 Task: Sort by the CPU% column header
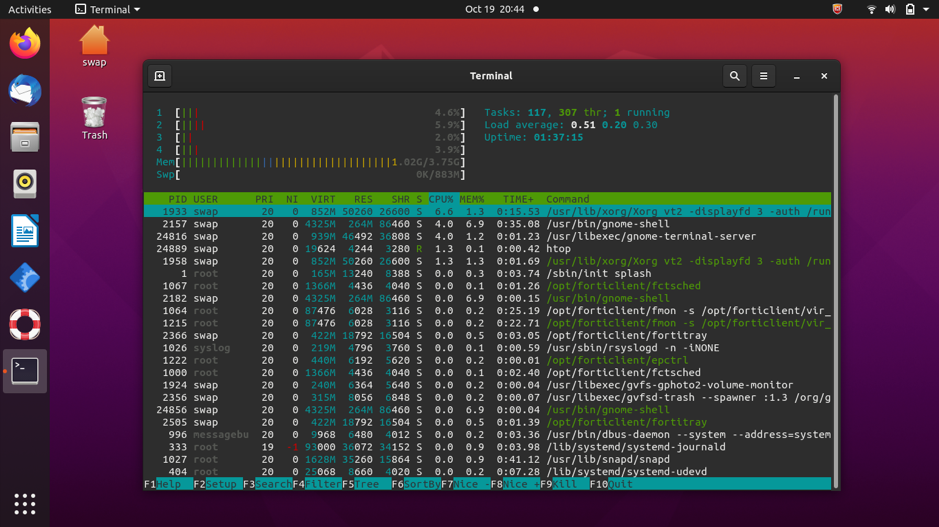click(x=441, y=199)
